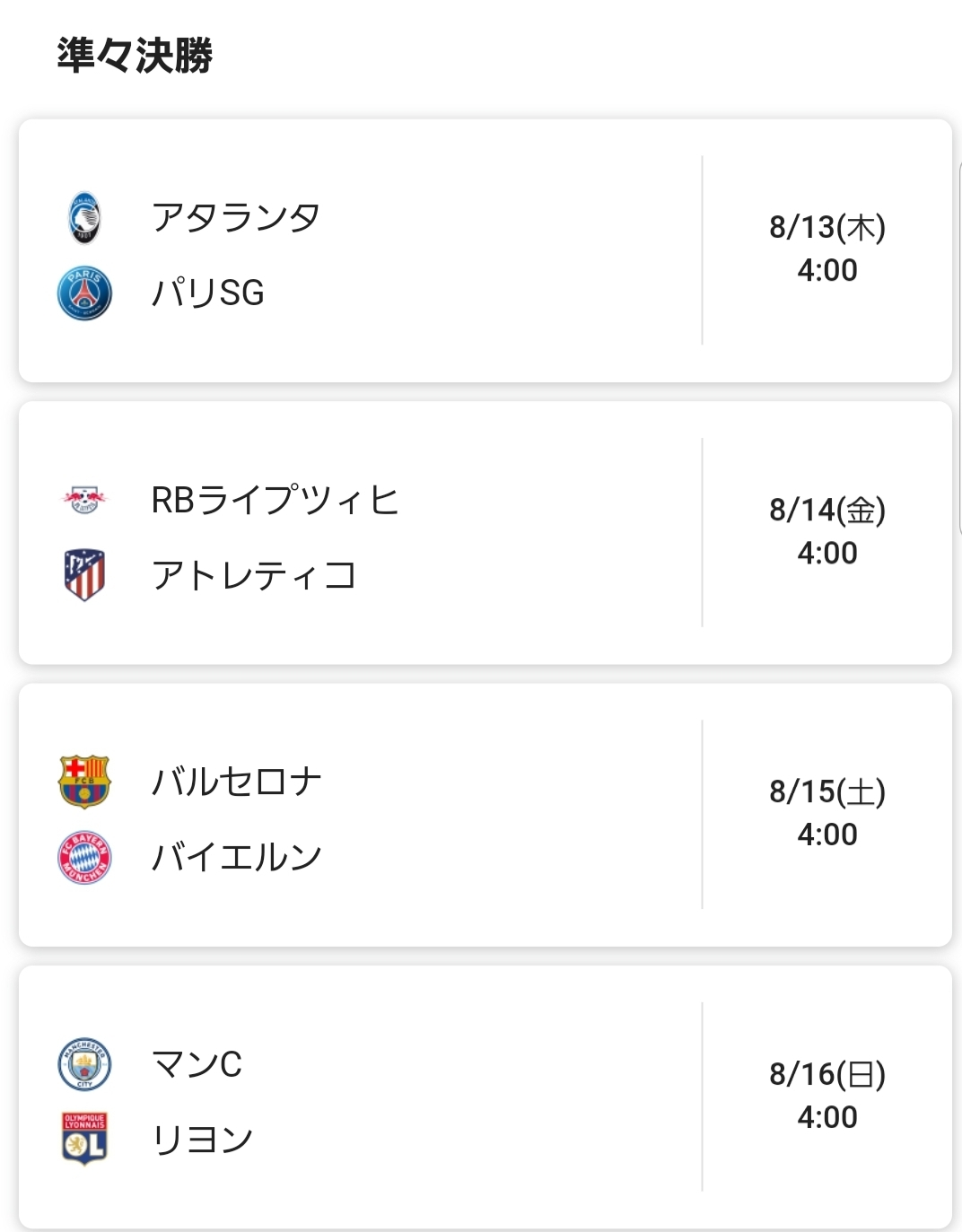
Task: Click the Atalanta club crest
Action: [84, 218]
